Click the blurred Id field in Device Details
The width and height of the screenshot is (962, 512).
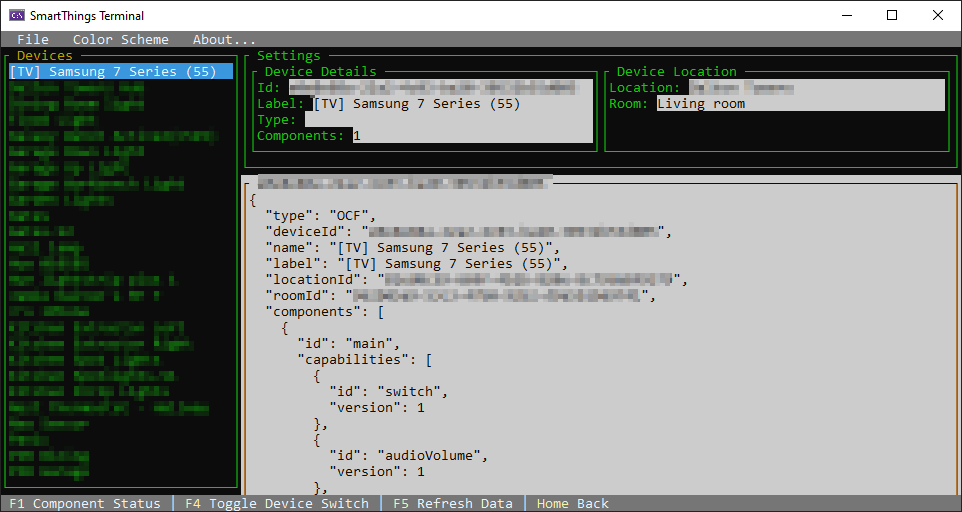(x=441, y=88)
